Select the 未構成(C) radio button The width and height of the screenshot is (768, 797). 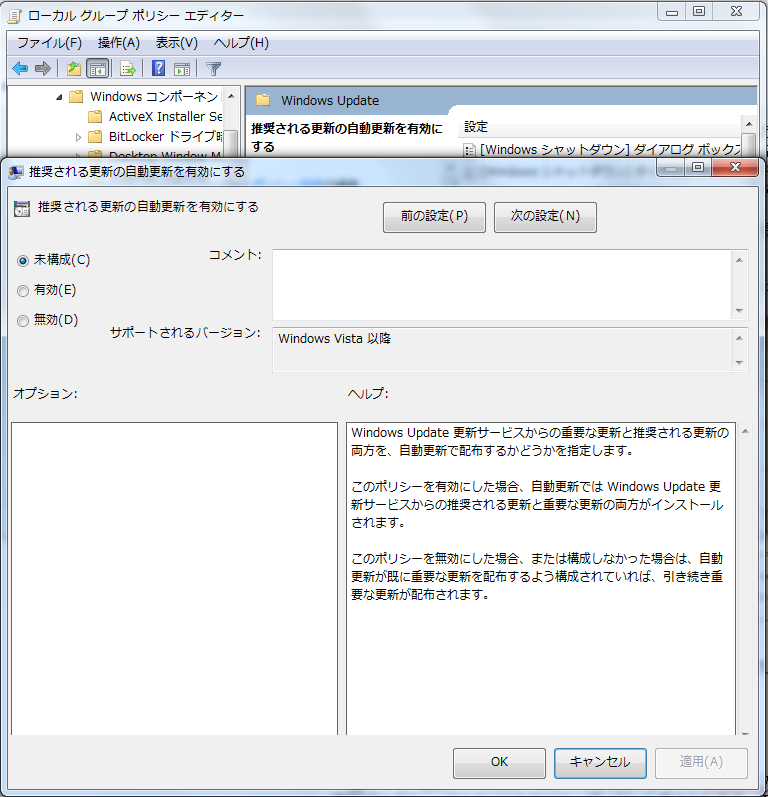(23, 261)
